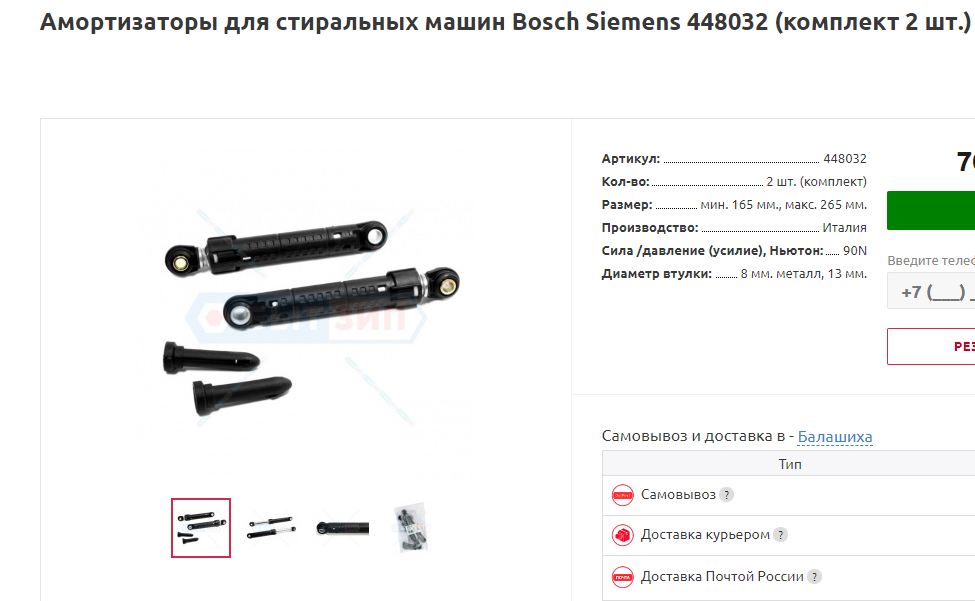Viewport: 975px width, 601px height.
Task: Open help tooltip next to Самовывоз
Action: pyautogui.click(x=726, y=495)
